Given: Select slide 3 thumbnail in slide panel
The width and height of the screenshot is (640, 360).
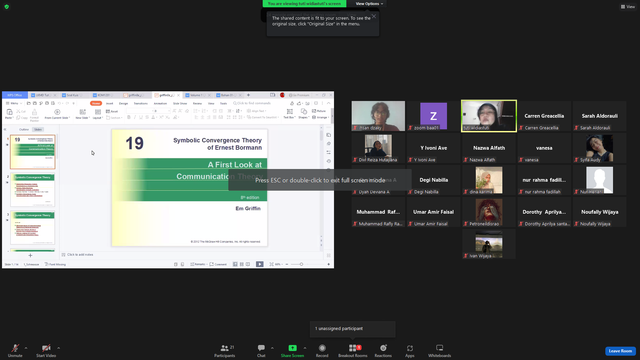Looking at the screenshot, I should (x=33, y=228).
